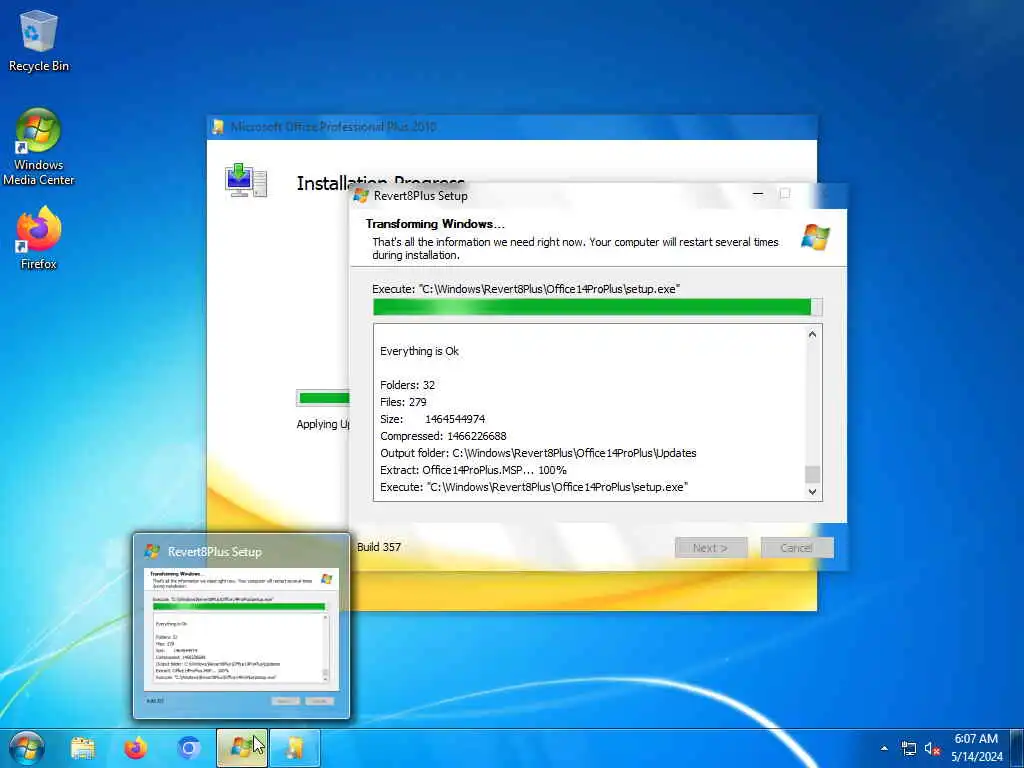The width and height of the screenshot is (1024, 768).
Task: Click the Office title bar icon
Action: [x=218, y=127]
